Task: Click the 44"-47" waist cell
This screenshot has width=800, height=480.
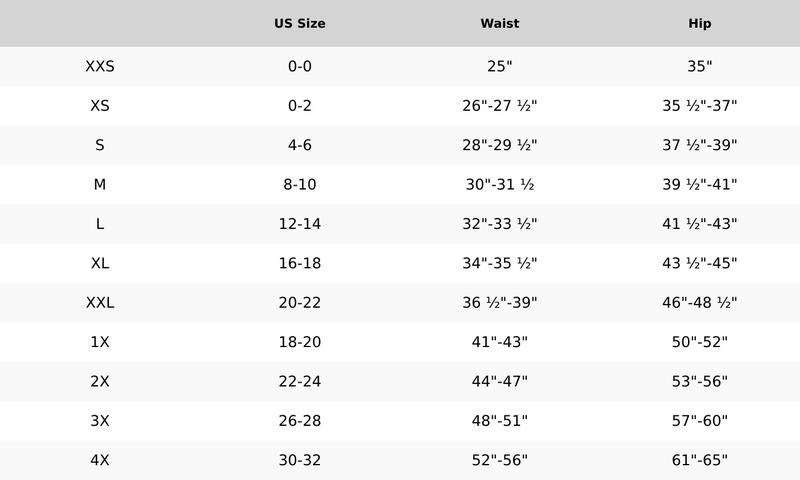Action: pos(500,381)
